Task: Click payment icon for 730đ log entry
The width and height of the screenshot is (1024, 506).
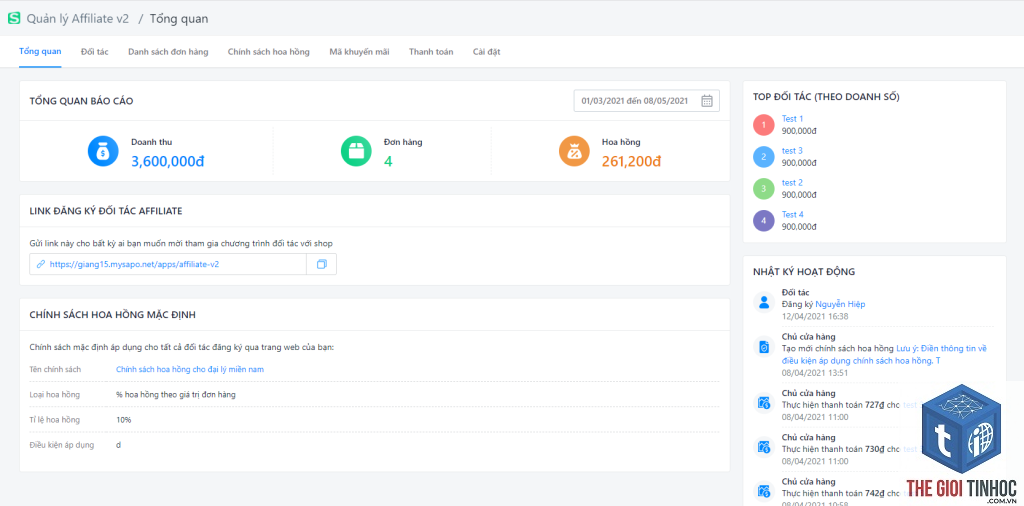Action: [x=763, y=448]
